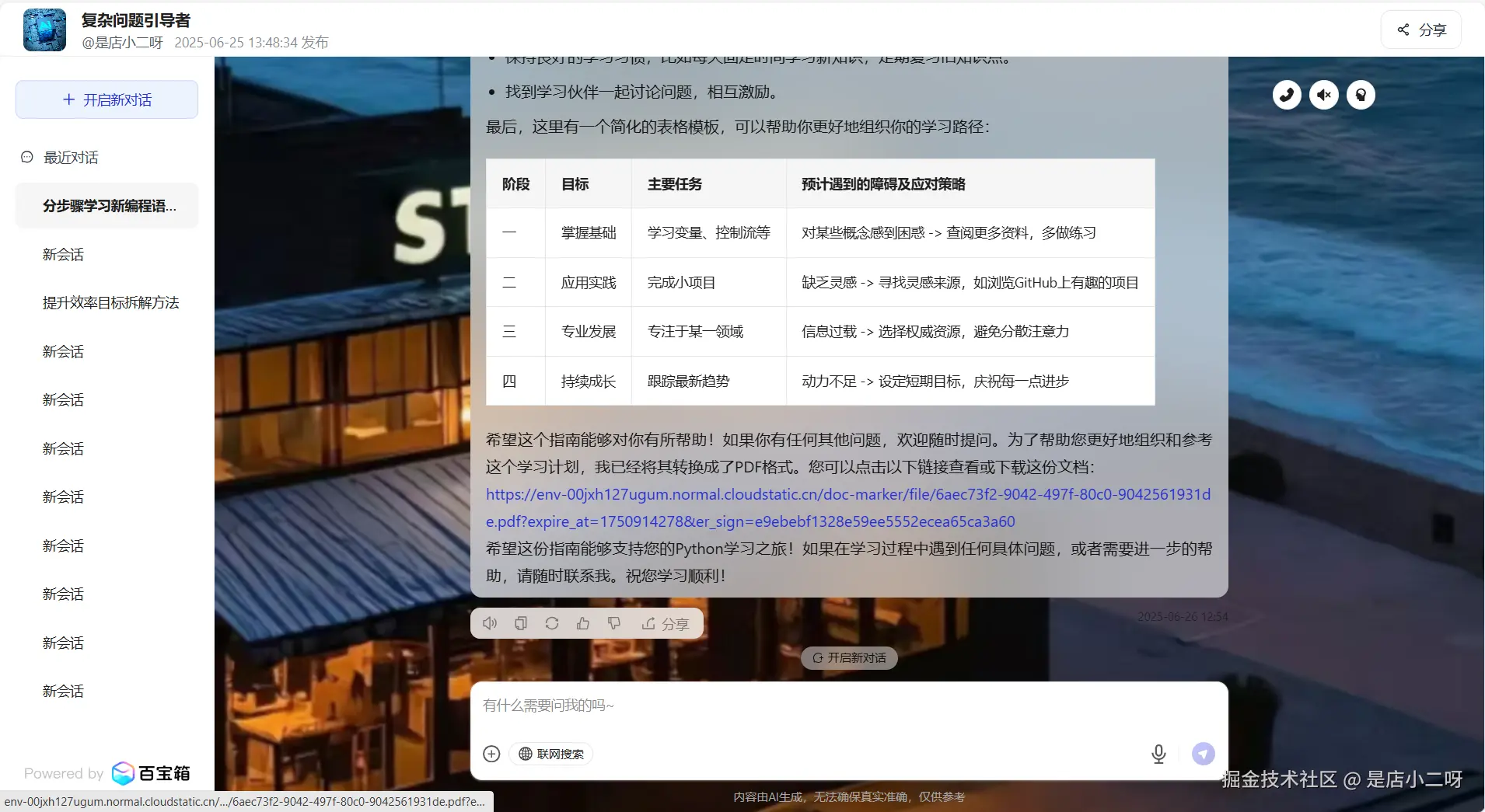The height and width of the screenshot is (812, 1485).
Task: Send the message with arrow button
Action: tap(1203, 754)
